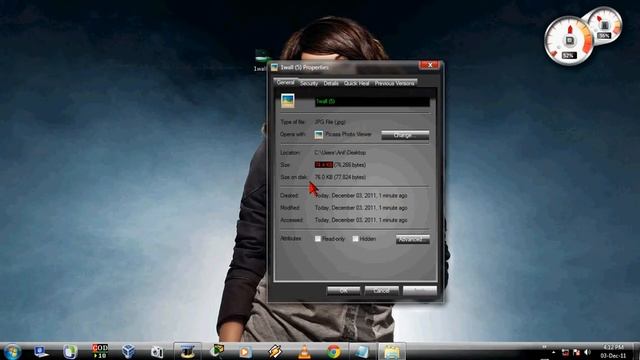This screenshot has width=640, height=360.
Task: Open the Advanced attributes button
Action: pyautogui.click(x=413, y=239)
